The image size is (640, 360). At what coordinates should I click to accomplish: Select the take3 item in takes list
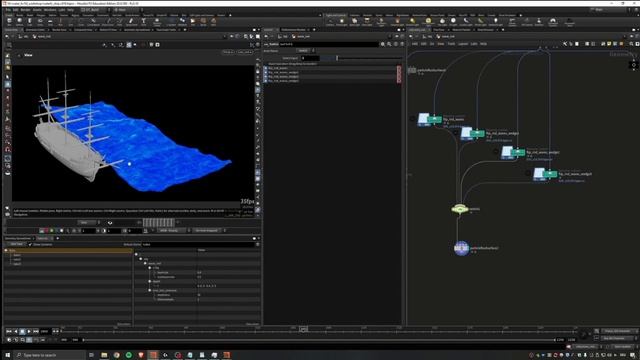point(17,264)
